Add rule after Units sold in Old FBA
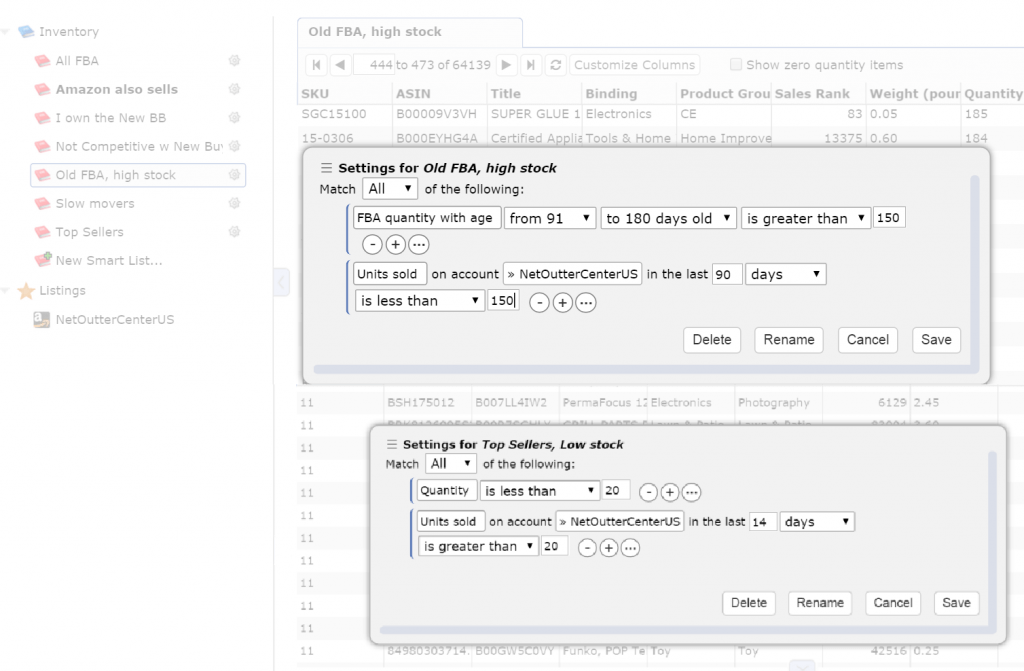 (x=562, y=303)
